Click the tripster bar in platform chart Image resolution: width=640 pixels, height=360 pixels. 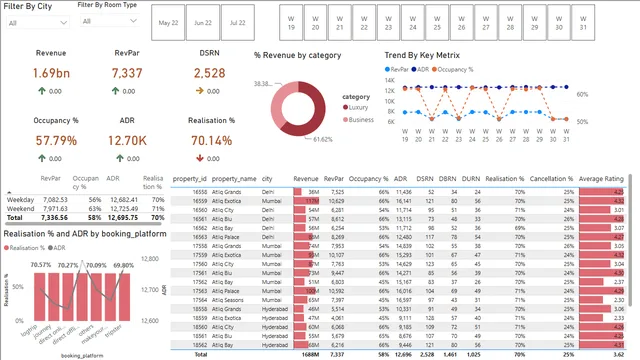(x=124, y=297)
